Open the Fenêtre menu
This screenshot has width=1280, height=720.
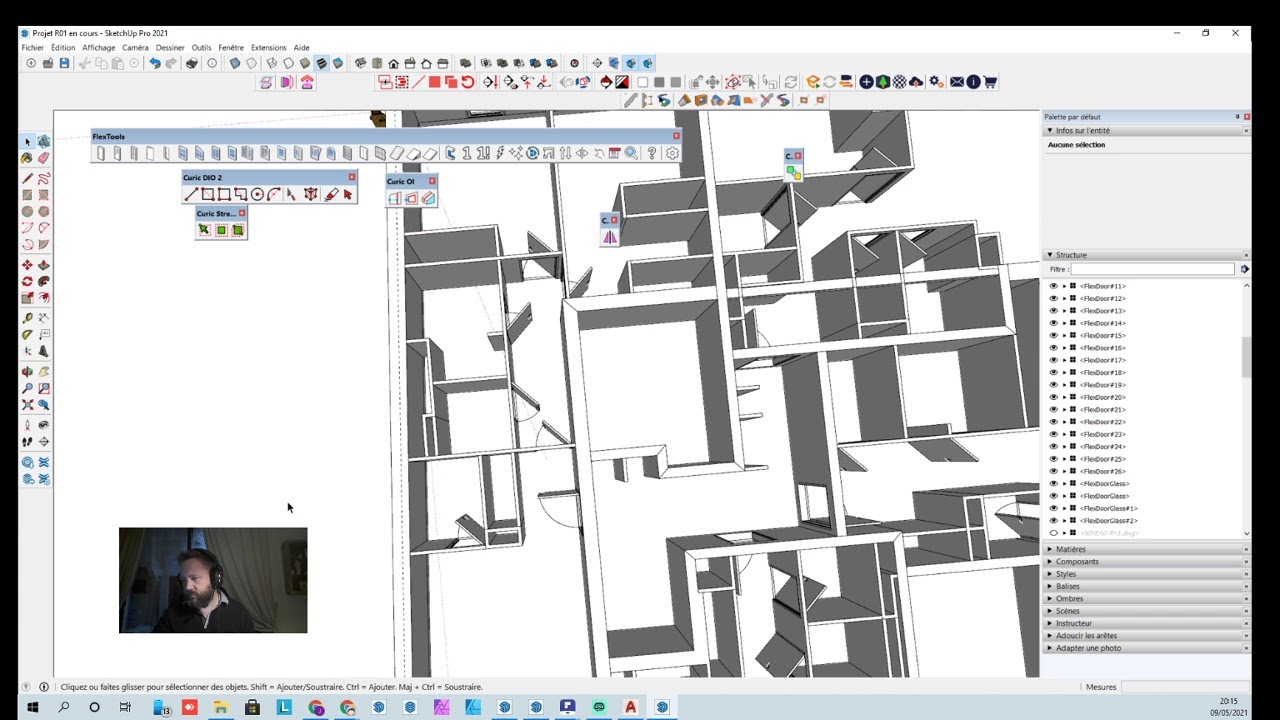click(231, 47)
